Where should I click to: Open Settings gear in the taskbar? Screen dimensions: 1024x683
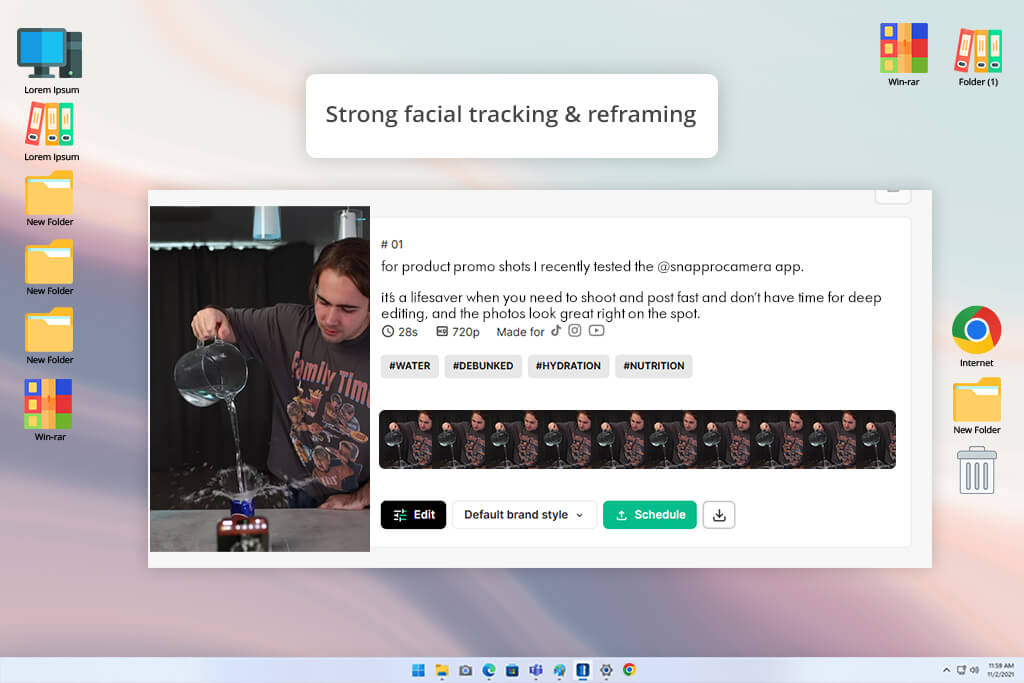point(606,670)
